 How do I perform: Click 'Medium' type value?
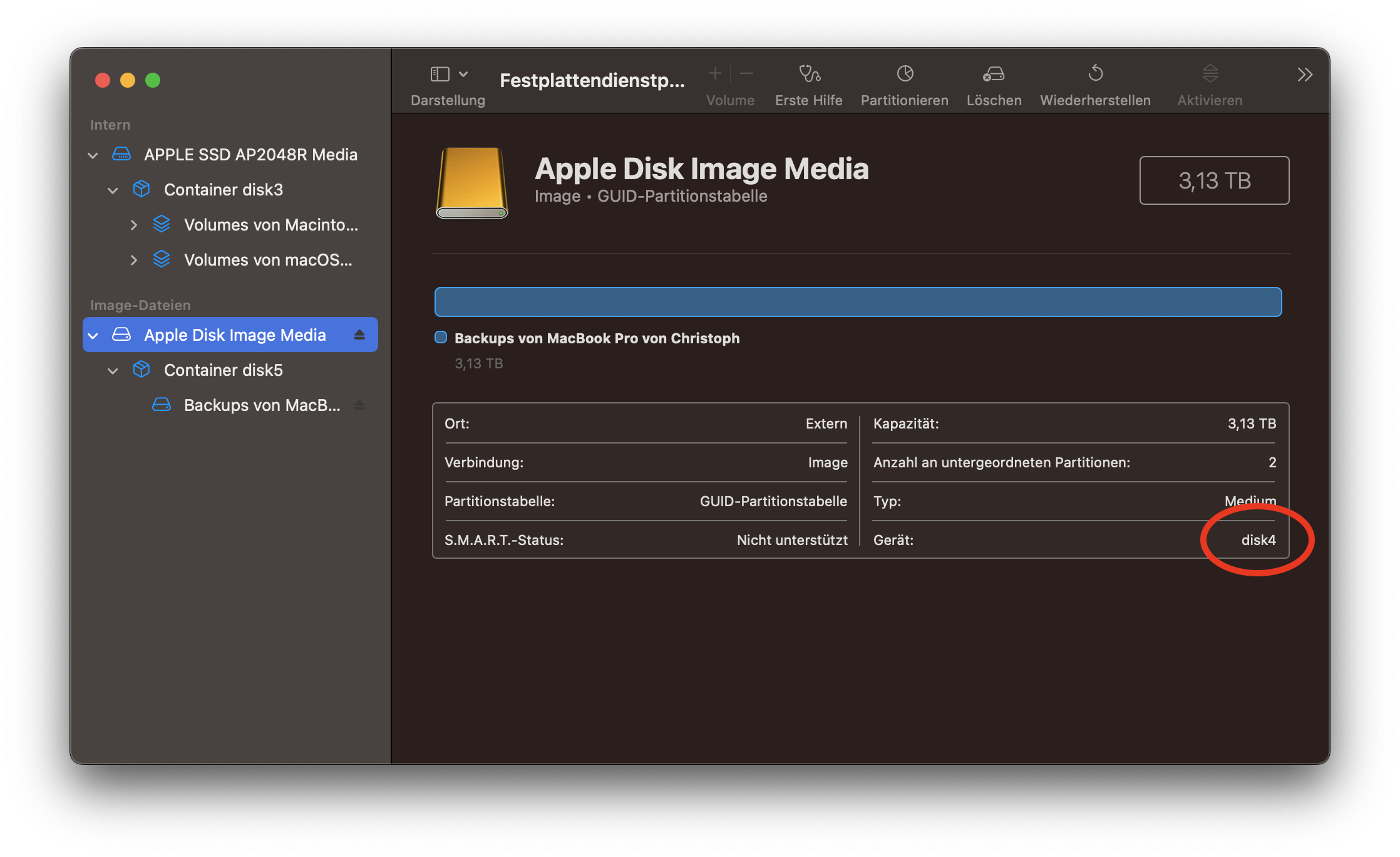1250,501
